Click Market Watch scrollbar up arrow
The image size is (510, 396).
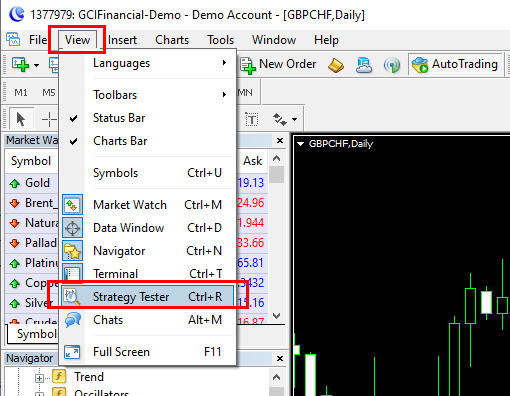click(x=276, y=158)
